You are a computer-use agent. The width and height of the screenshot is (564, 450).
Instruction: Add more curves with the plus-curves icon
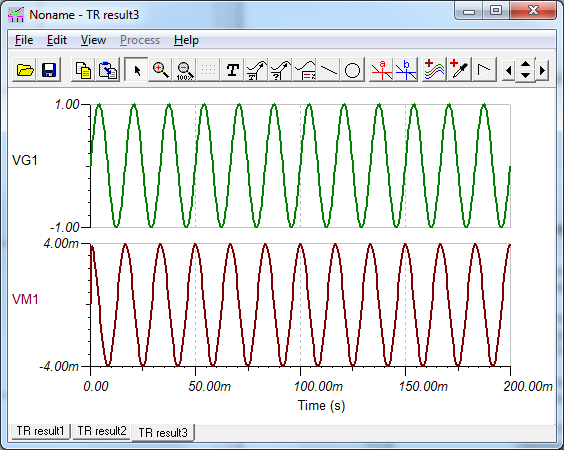point(434,69)
